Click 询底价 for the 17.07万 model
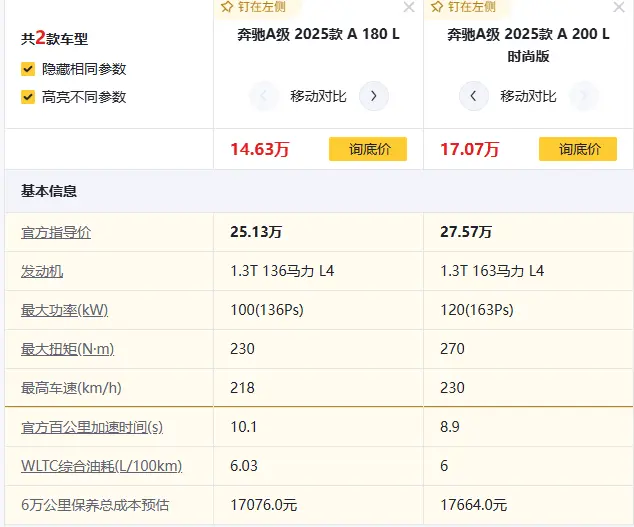Viewport: 634px width, 527px height. [578, 149]
